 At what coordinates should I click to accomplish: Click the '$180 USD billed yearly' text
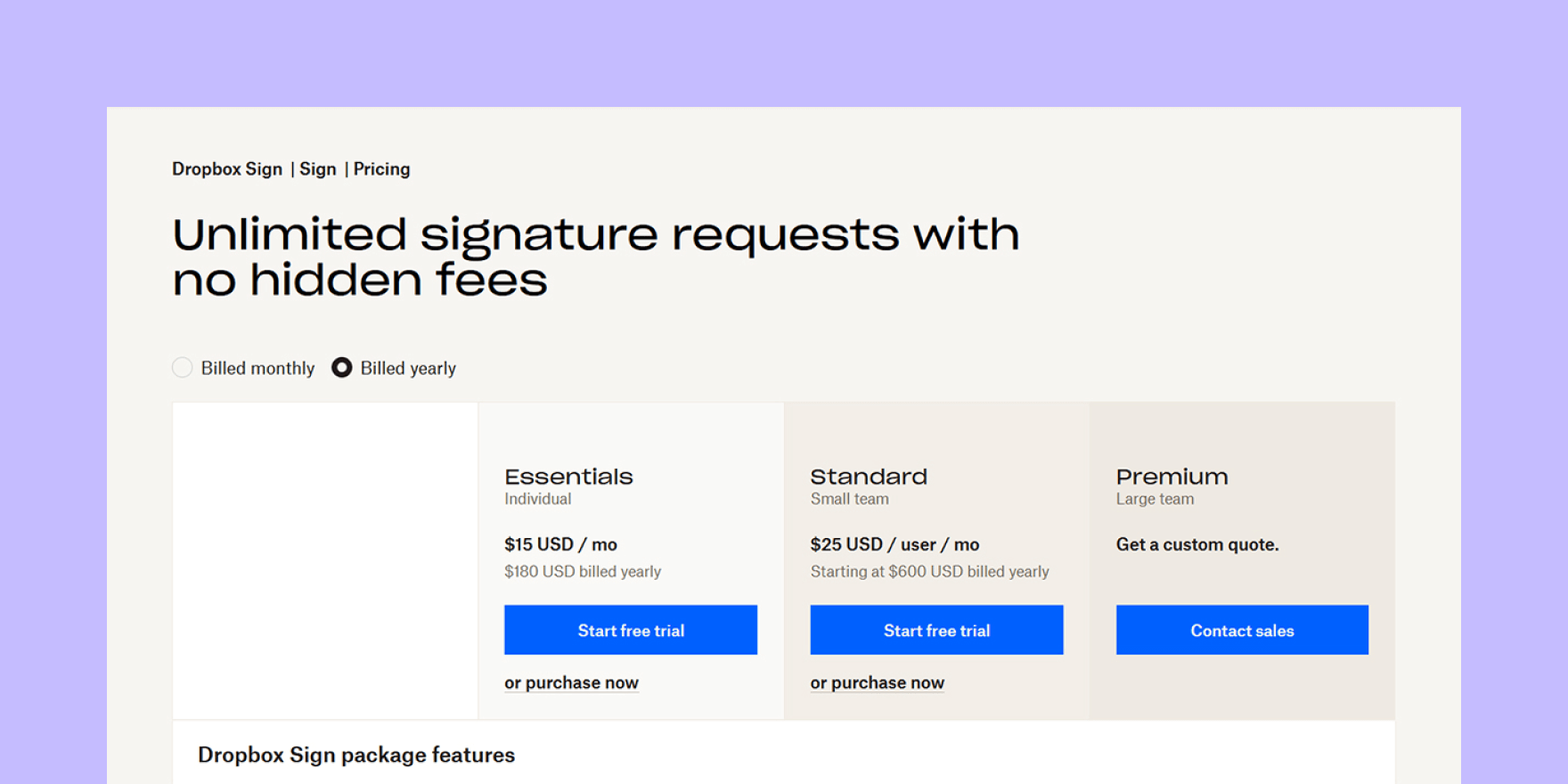coord(583,571)
